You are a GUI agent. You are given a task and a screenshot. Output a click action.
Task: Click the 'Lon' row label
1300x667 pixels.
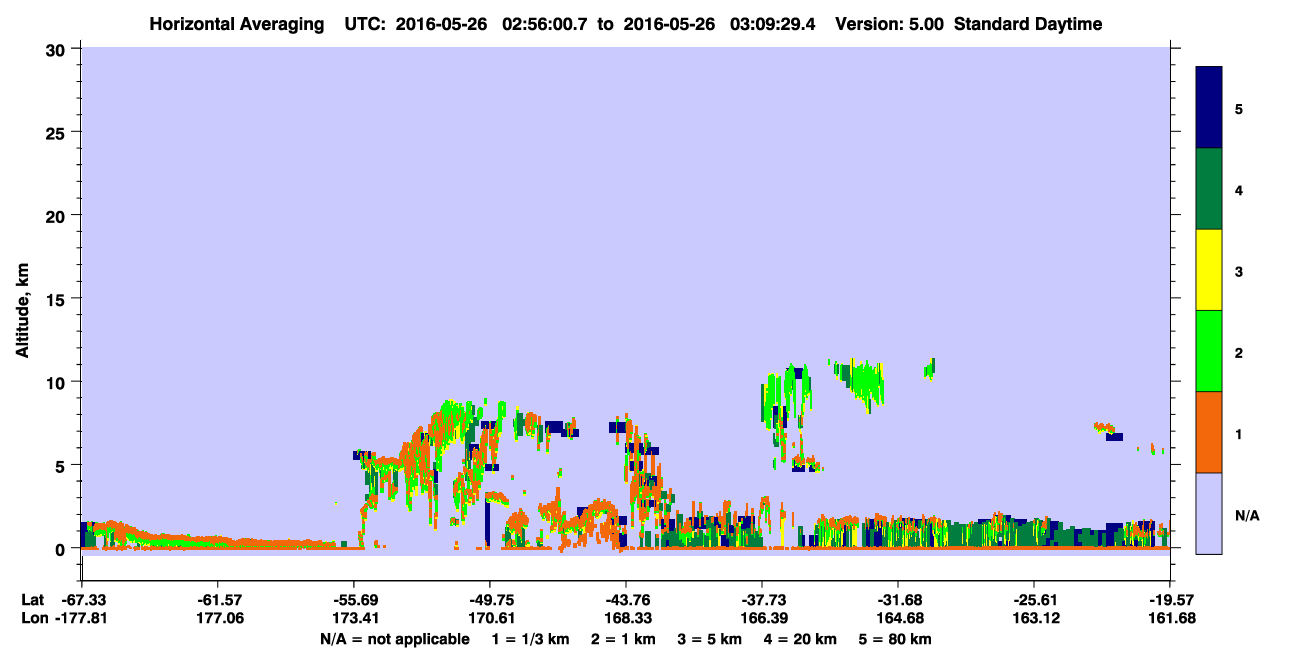(x=33, y=618)
